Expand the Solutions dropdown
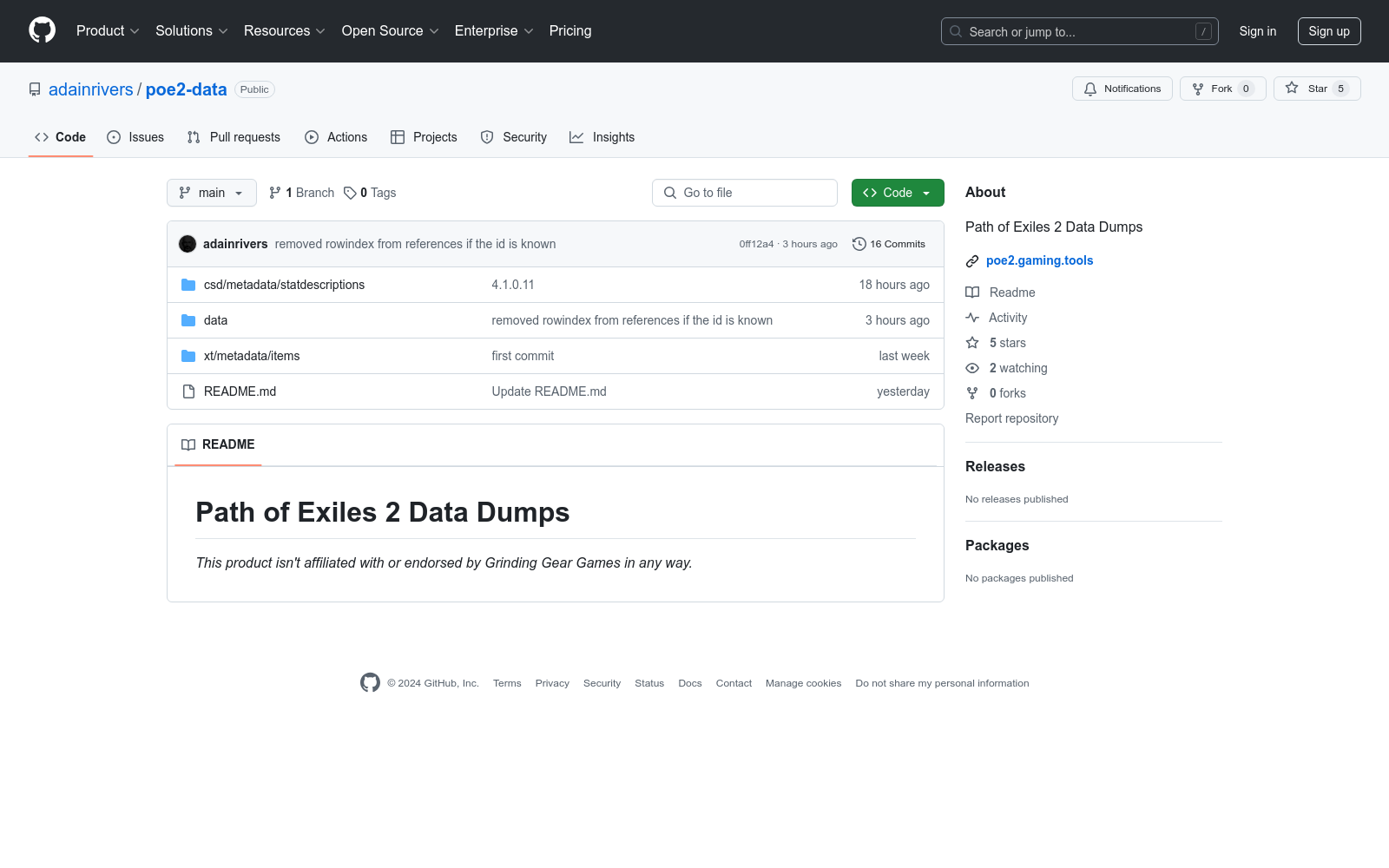The height and width of the screenshot is (868, 1389). click(x=192, y=30)
